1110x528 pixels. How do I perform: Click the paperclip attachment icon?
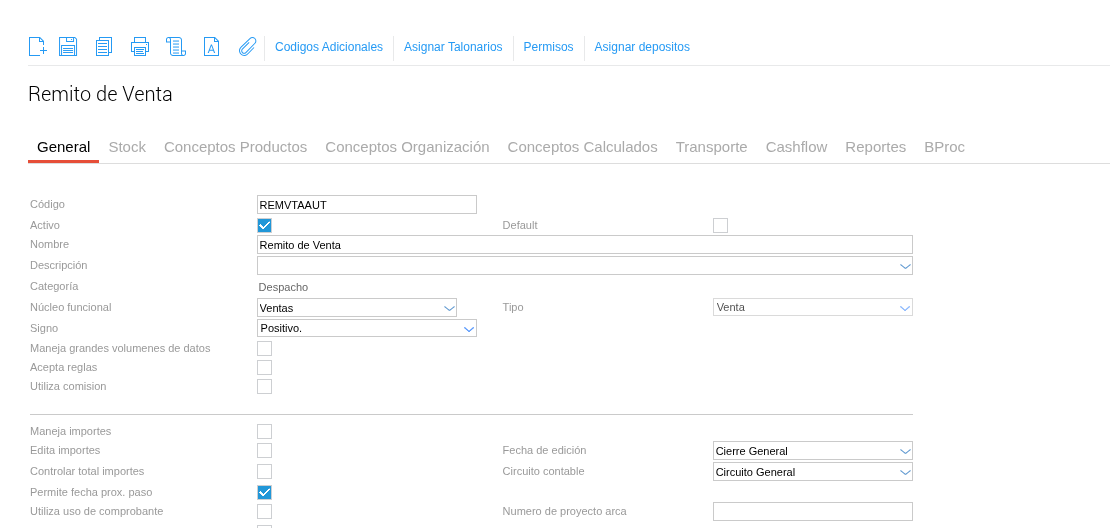pos(247,47)
